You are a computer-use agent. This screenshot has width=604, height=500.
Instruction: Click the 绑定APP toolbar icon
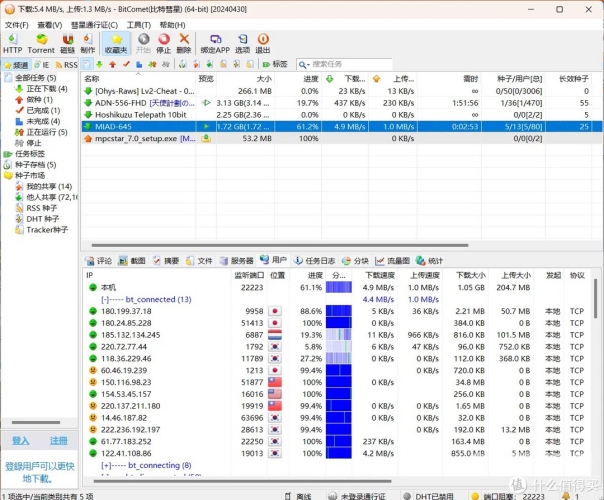point(215,44)
